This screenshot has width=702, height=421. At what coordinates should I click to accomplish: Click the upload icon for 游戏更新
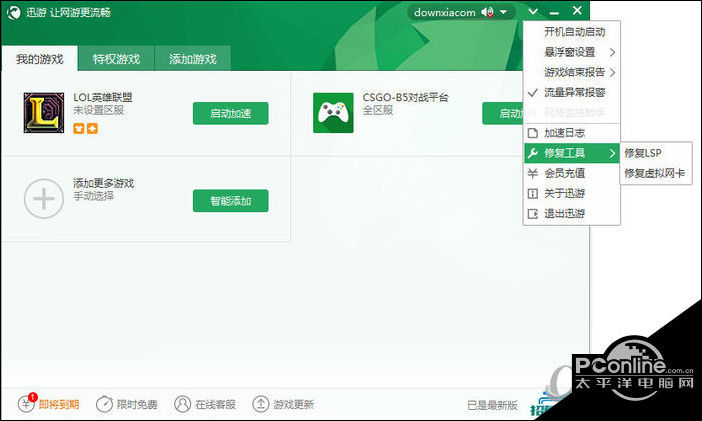click(261, 404)
